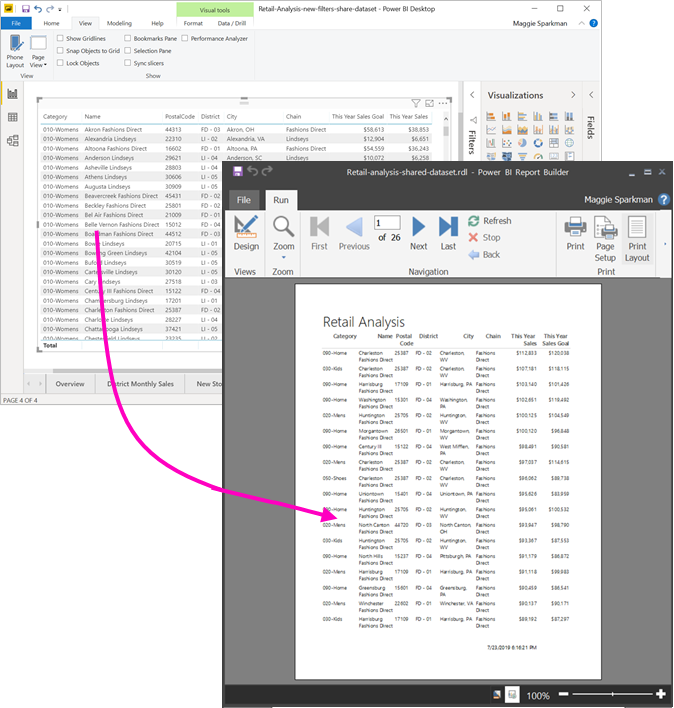Viewport: 674px width, 708px height.
Task: Switch to Report view in left sidebar
Action: pos(13,94)
